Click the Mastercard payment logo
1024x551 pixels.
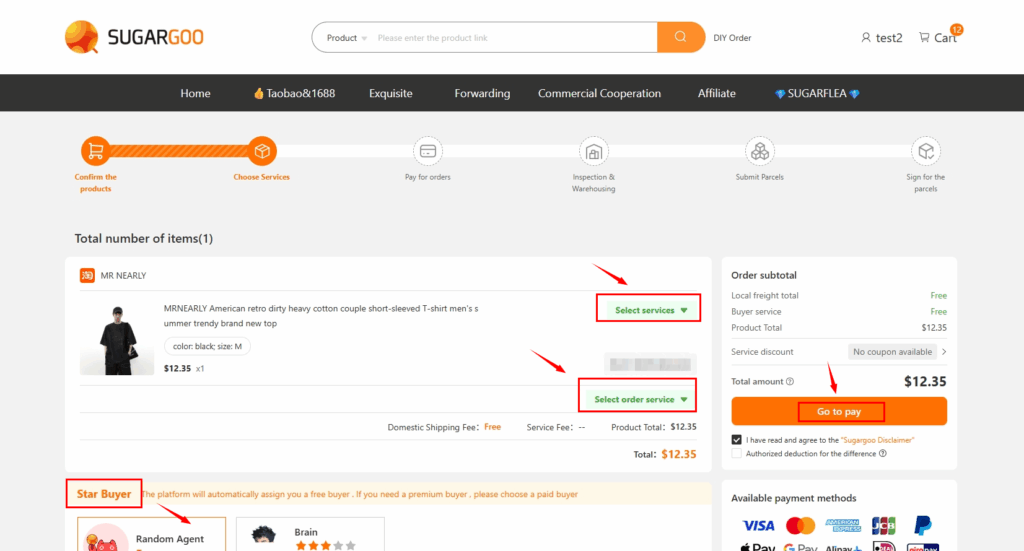[x=801, y=526]
